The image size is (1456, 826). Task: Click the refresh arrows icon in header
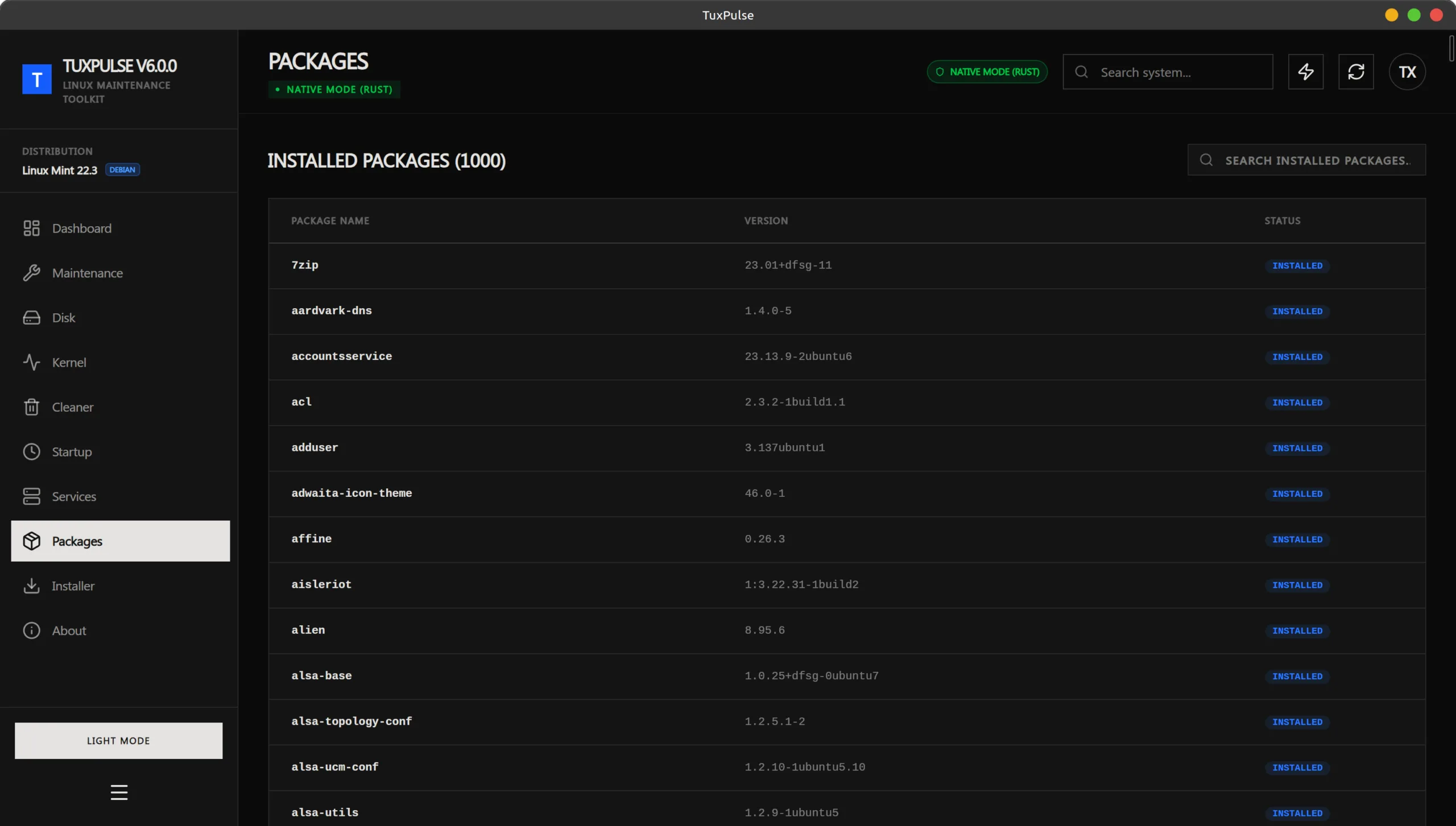coord(1355,72)
